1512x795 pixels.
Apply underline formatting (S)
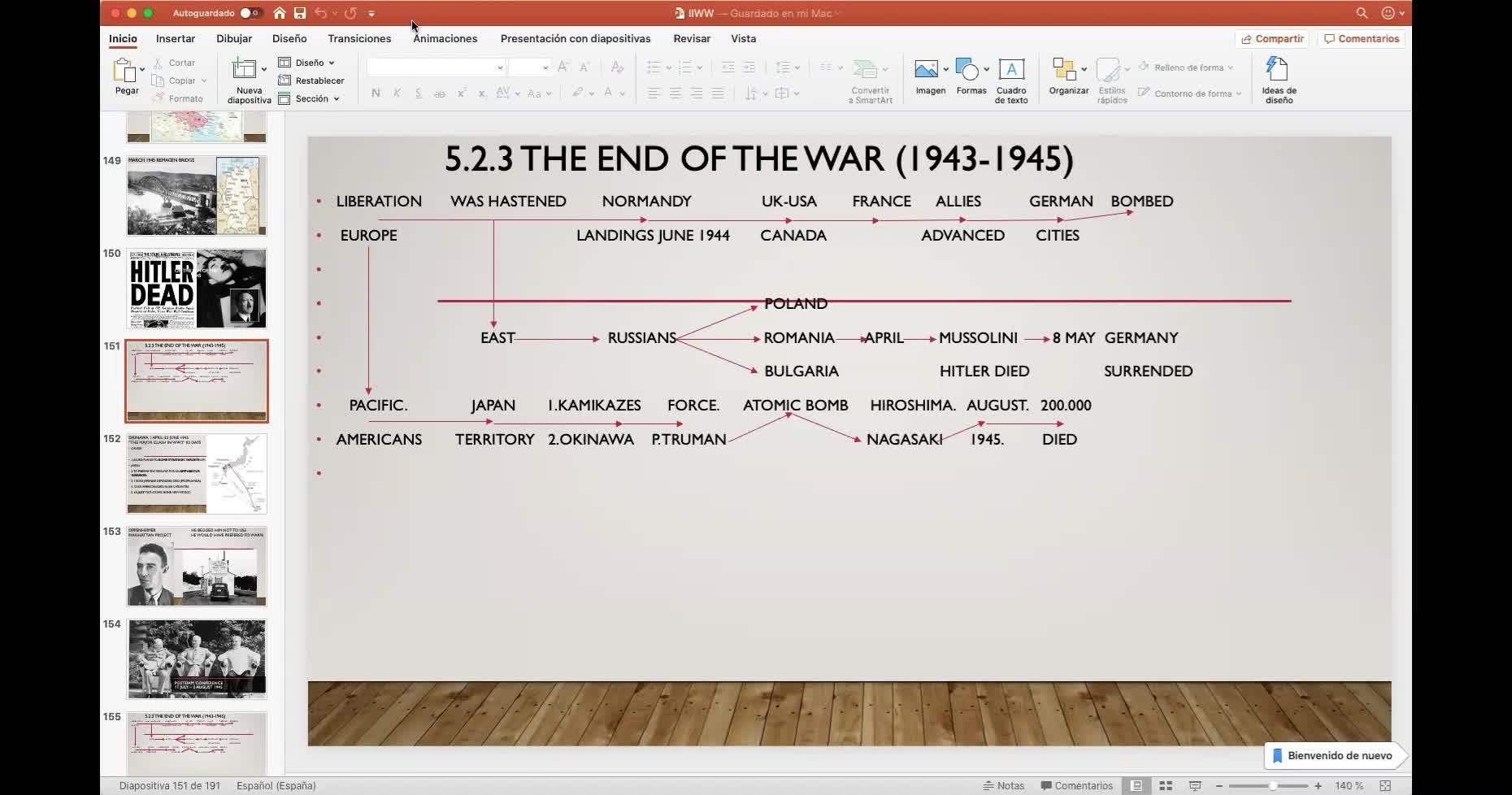[x=418, y=93]
